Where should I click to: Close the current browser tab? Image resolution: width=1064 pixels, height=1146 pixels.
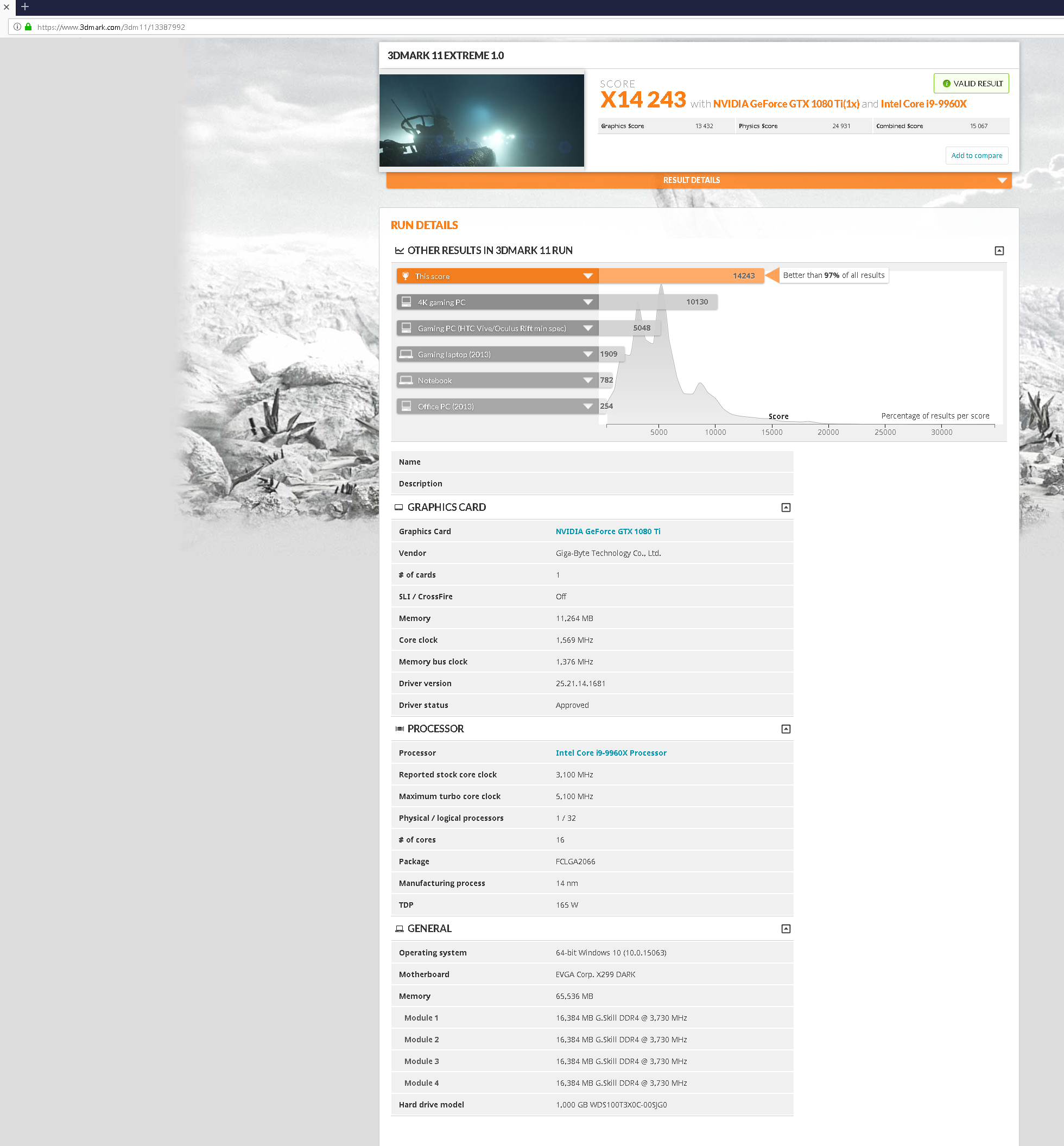7,7
